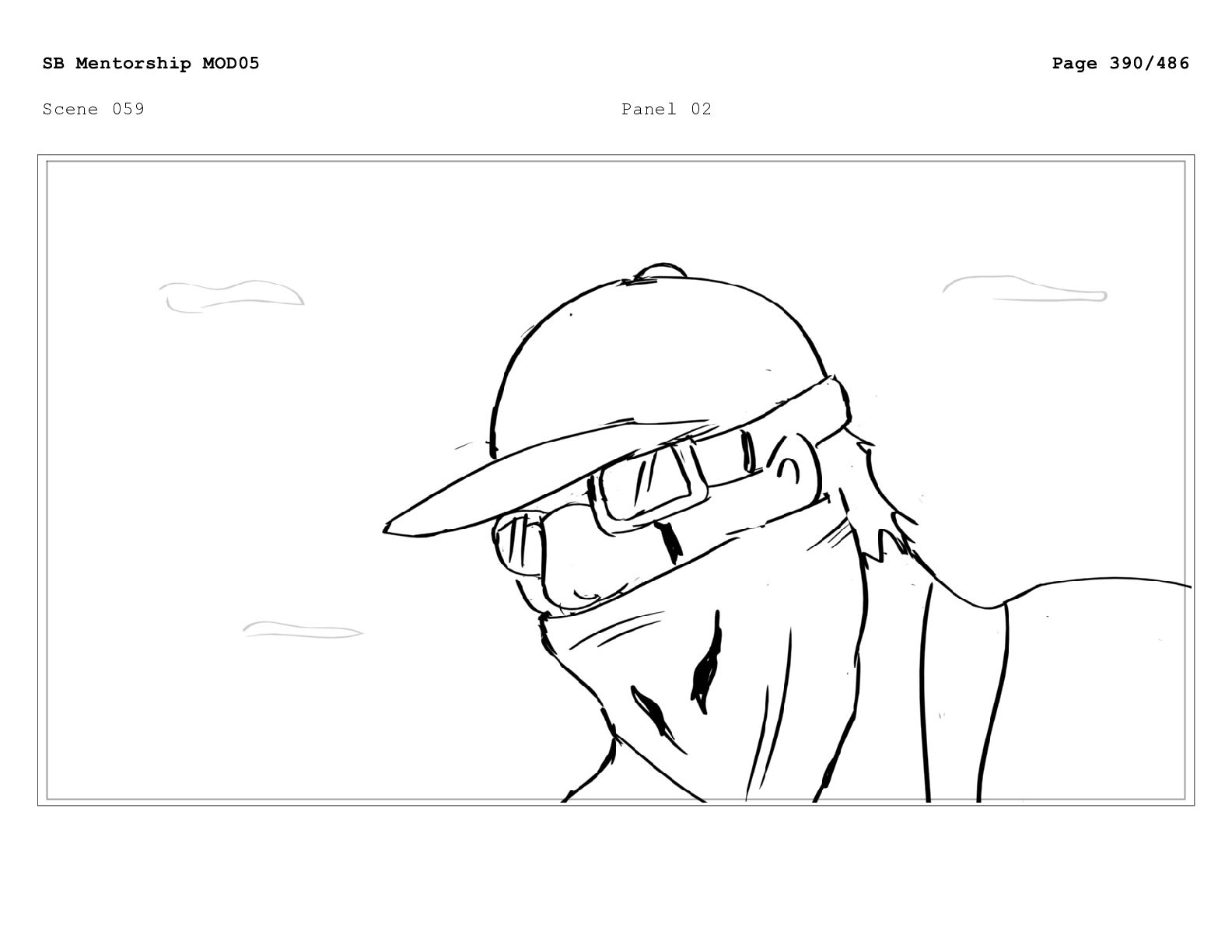Click the 'Panel 02' label
Image resolution: width=1232 pixels, height=952 pixels.
coord(667,109)
